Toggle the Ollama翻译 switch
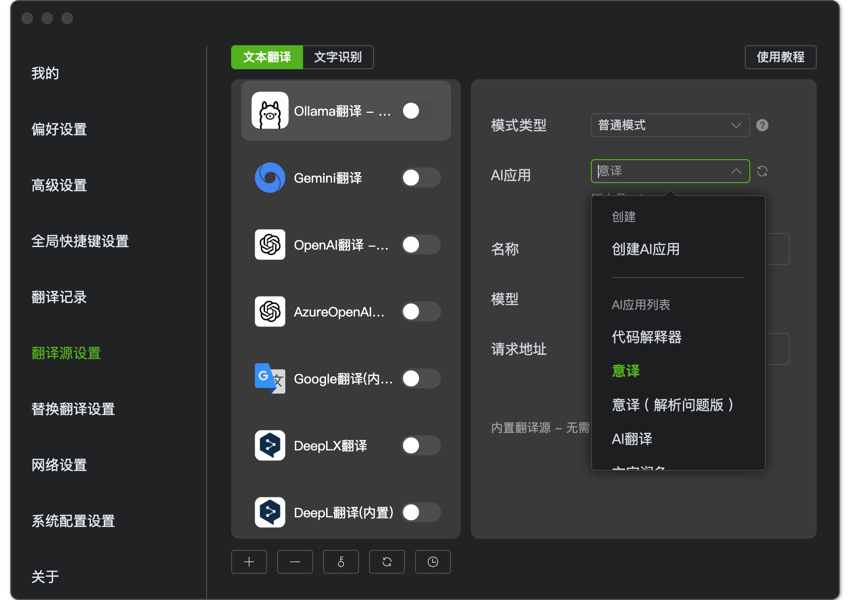 tap(421, 111)
